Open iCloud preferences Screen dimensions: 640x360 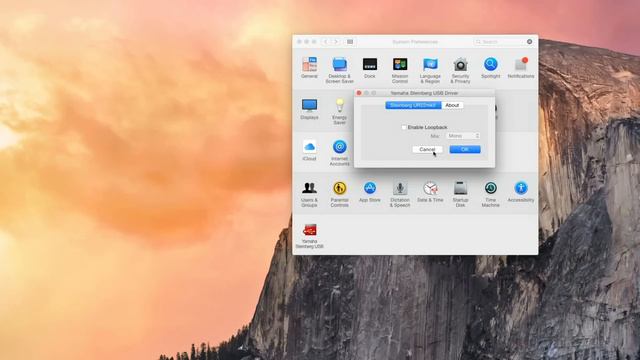pos(309,150)
